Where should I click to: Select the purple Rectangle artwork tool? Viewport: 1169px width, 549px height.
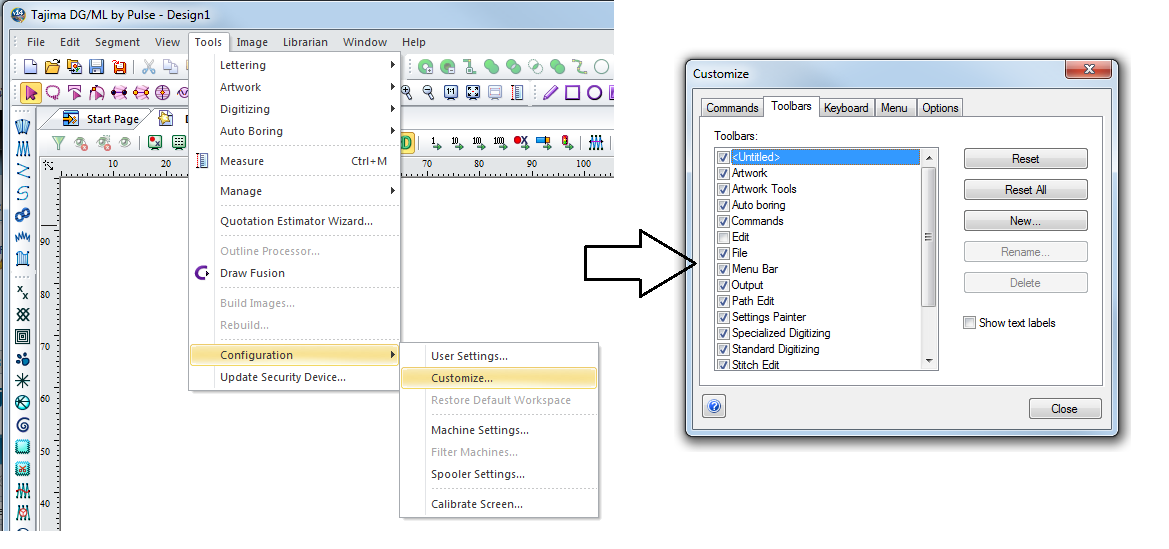click(x=573, y=92)
